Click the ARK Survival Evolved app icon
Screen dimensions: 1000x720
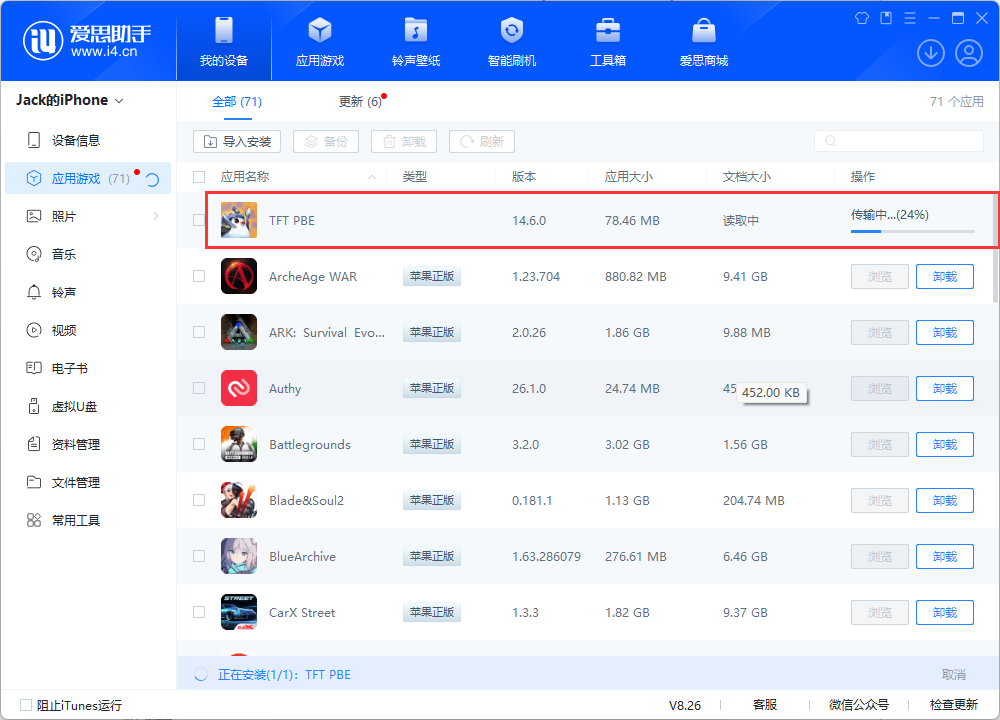[239, 332]
